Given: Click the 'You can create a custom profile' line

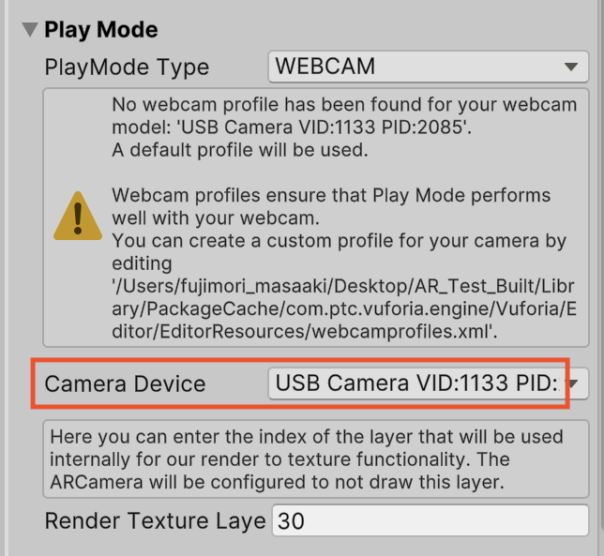Looking at the screenshot, I should click(x=339, y=241).
